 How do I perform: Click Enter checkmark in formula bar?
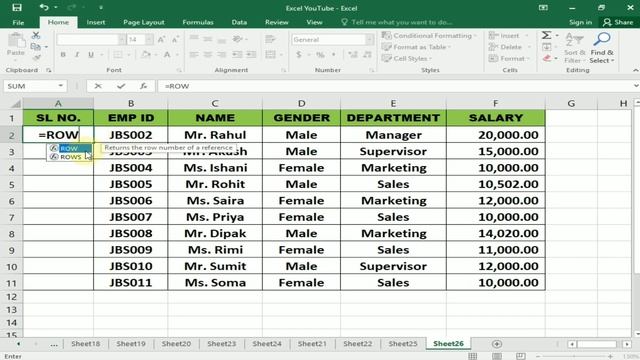[121, 86]
